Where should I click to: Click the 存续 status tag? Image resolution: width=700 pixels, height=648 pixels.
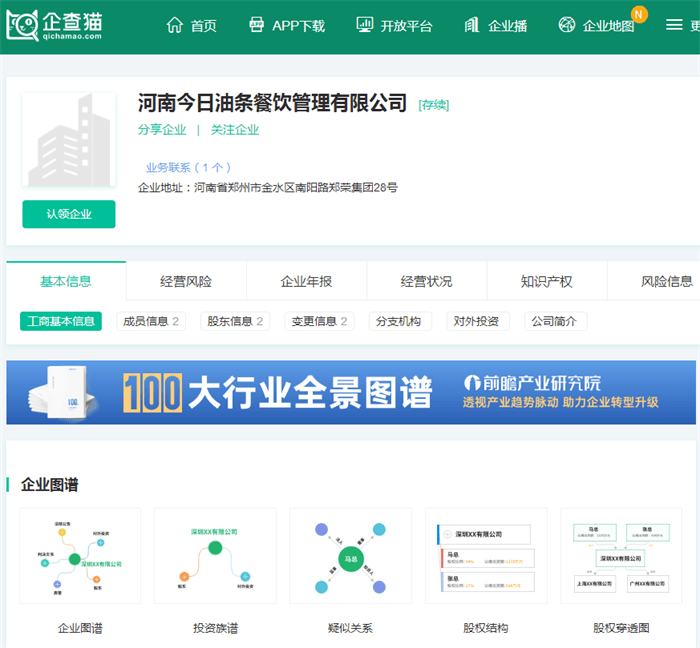tap(433, 105)
